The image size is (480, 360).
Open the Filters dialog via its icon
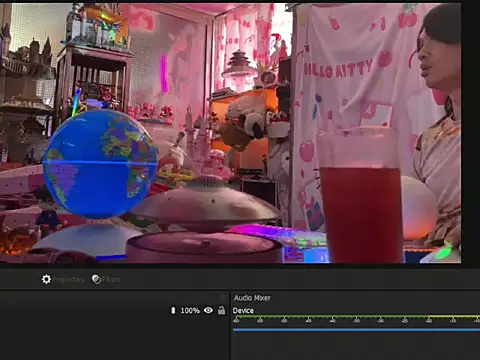click(x=96, y=279)
